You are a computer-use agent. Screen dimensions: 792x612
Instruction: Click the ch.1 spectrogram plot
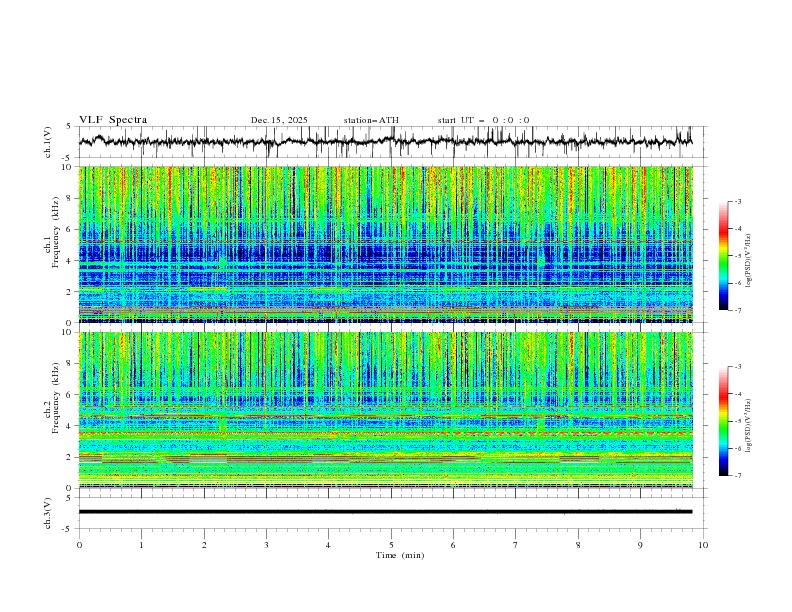pyautogui.click(x=385, y=244)
